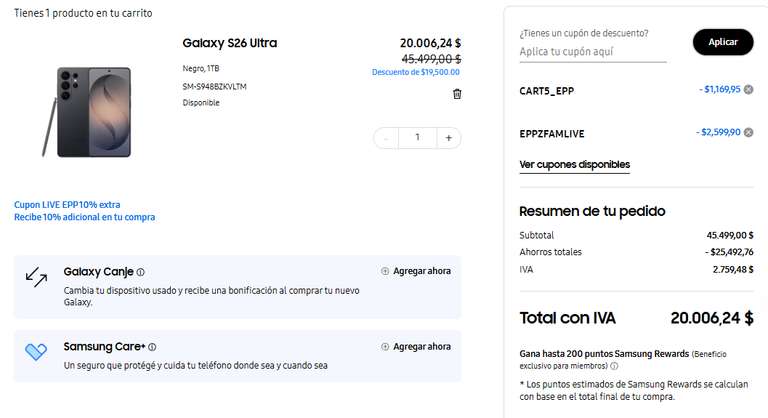Click the Samsung Care+ heart icon
Screen dimensions: 768x418
pyautogui.click(x=36, y=351)
